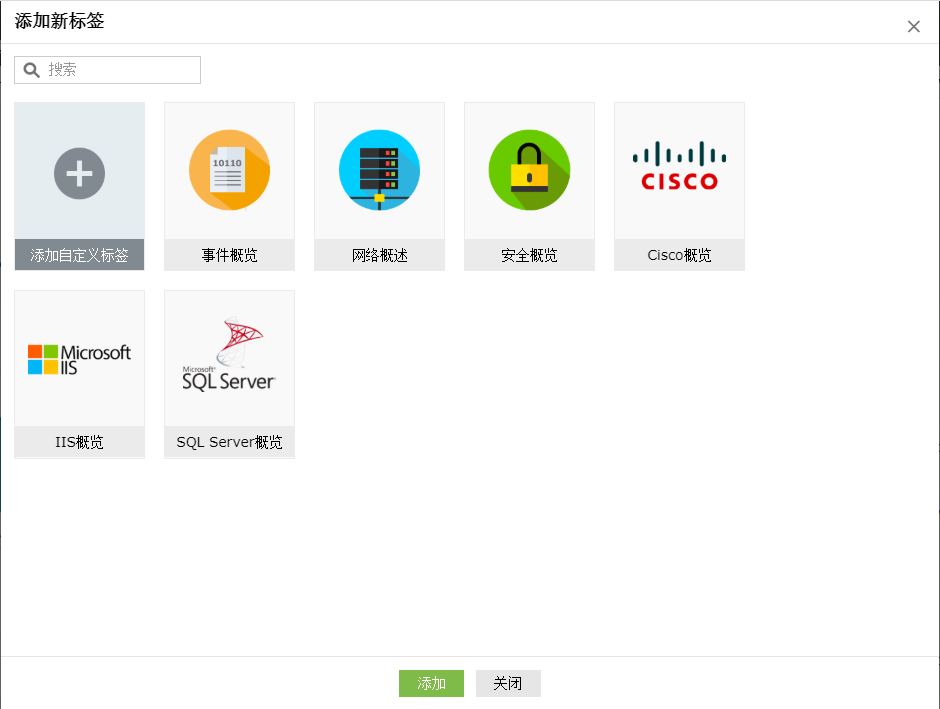This screenshot has height=709, width=940.
Task: Select the 事件概览 document icon
Action: click(229, 170)
